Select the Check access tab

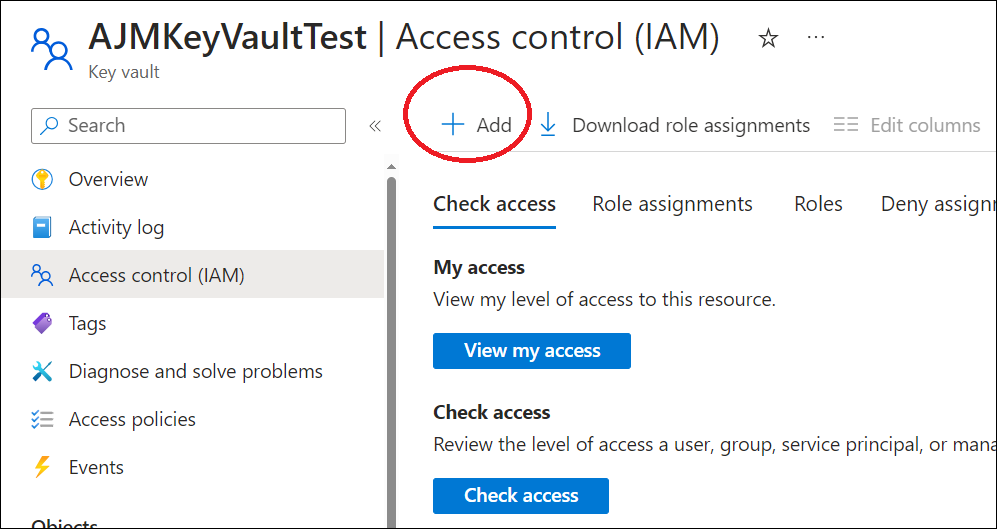pos(494,204)
